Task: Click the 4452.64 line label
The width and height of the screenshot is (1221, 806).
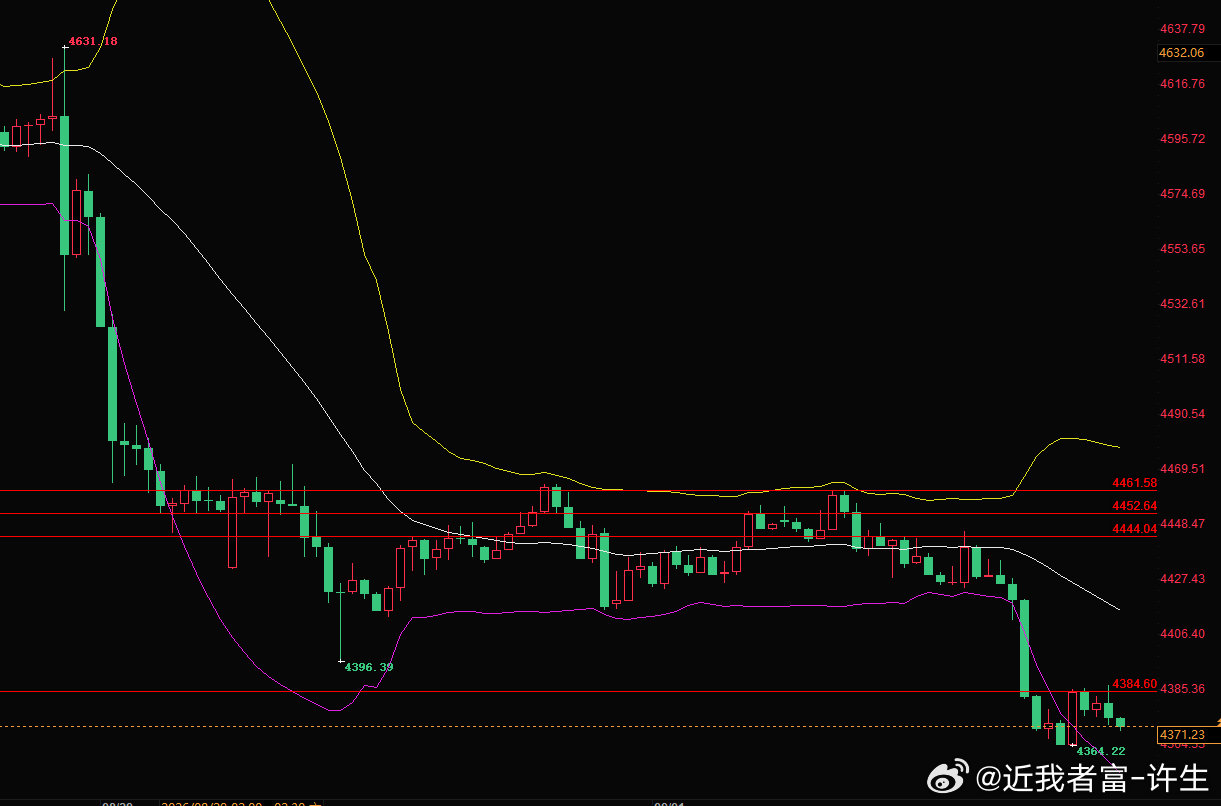Action: pyautogui.click(x=1134, y=506)
